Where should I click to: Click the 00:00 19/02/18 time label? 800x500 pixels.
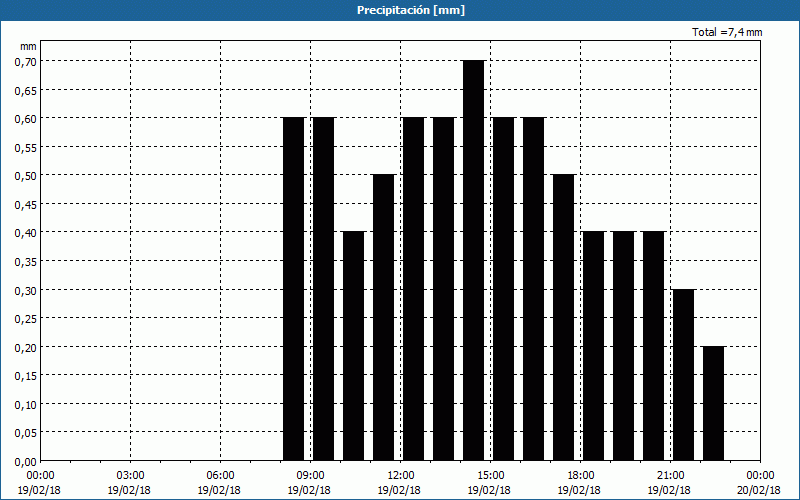[39, 483]
